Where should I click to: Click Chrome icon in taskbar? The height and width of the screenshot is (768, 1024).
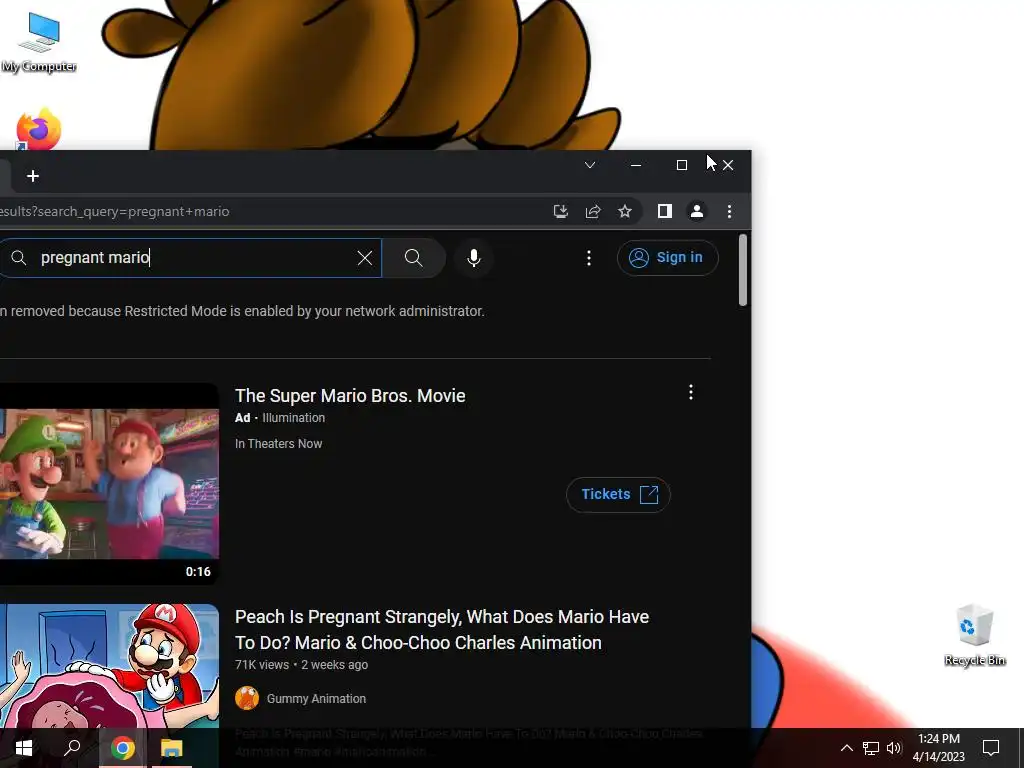(x=122, y=748)
